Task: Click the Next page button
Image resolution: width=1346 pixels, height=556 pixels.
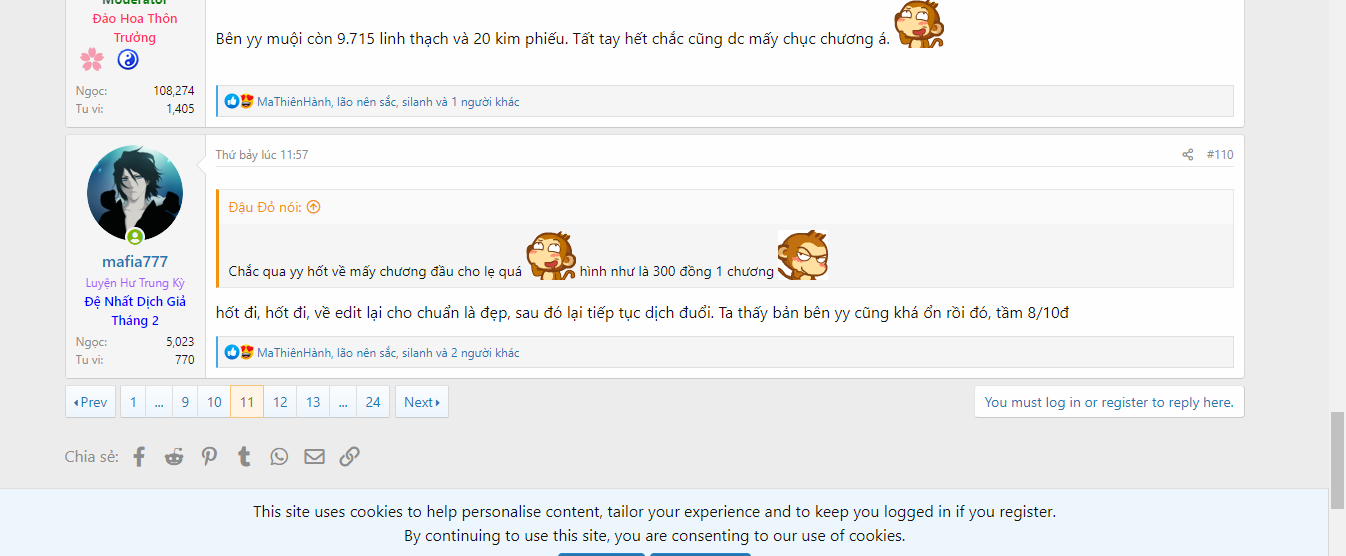Action: [421, 402]
